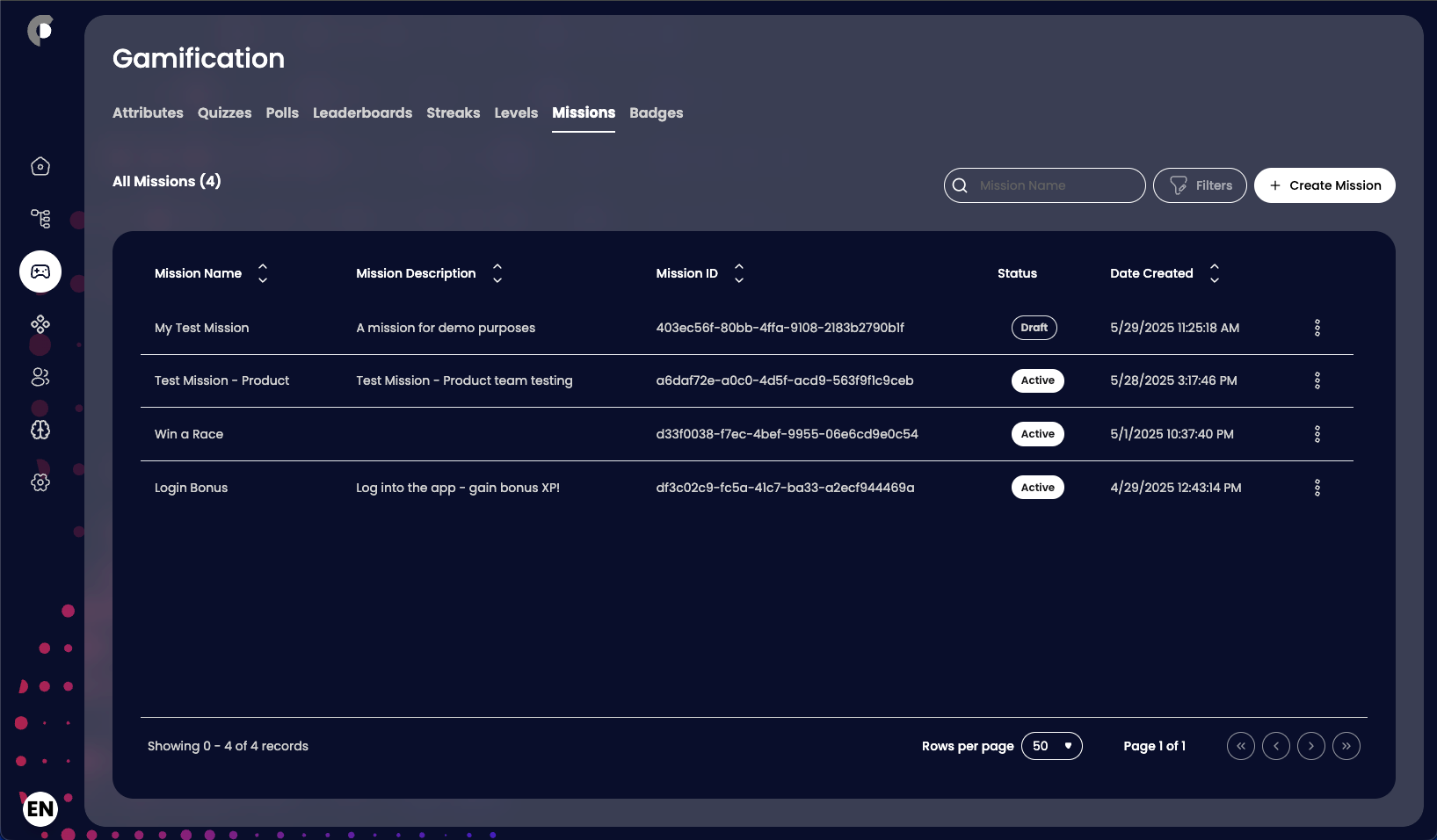
Task: Select the gamepad Gamification sidebar icon
Action: coord(40,272)
